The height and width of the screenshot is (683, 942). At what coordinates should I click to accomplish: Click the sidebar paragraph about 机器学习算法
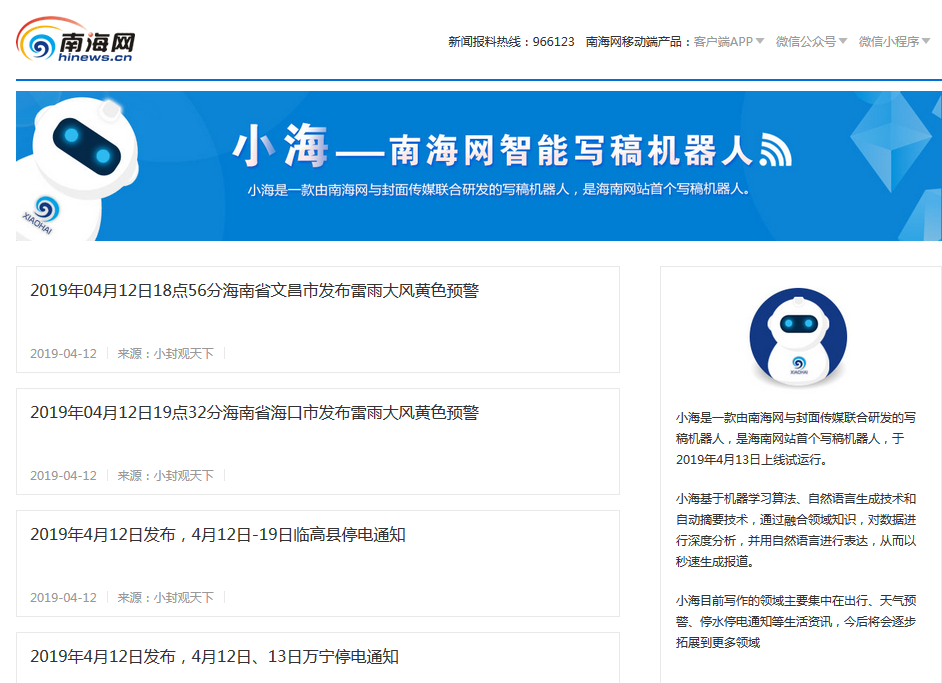(x=795, y=530)
